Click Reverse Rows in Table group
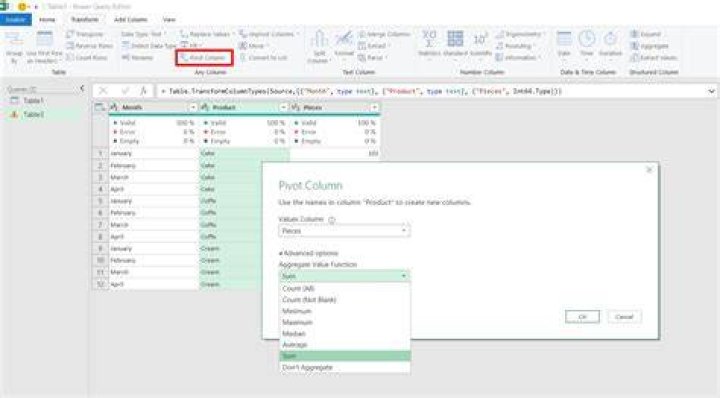This screenshot has width=720, height=398. click(x=90, y=46)
